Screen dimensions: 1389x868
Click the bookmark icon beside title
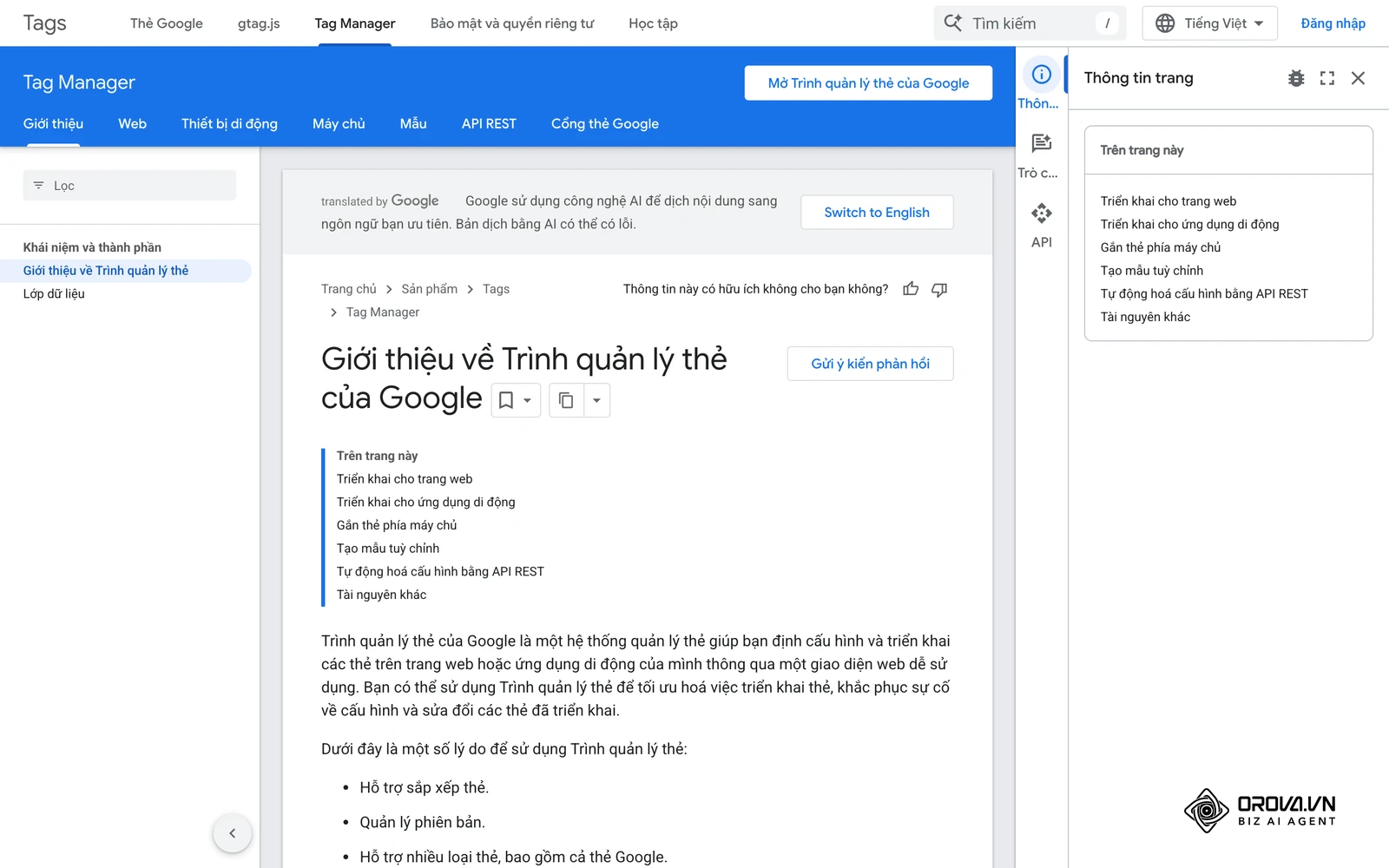[506, 400]
